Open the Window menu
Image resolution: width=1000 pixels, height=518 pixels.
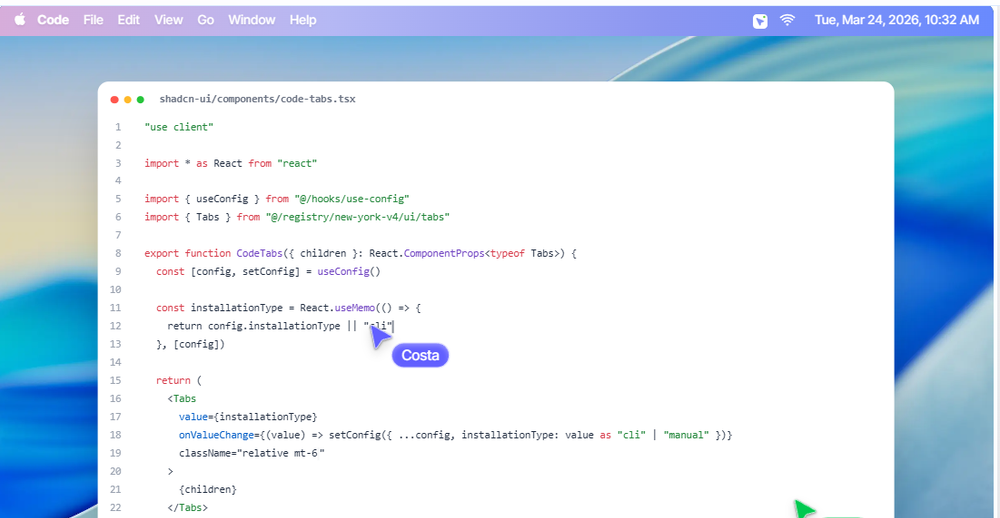[x=252, y=20]
